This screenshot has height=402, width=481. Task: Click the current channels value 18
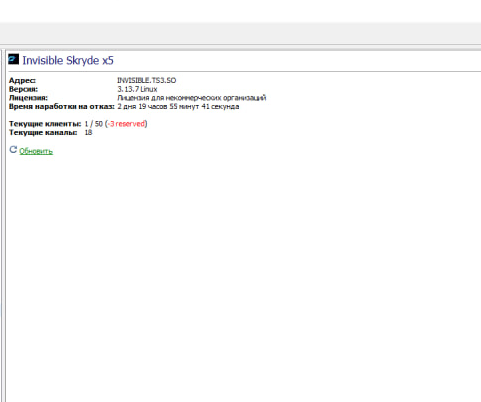88,132
